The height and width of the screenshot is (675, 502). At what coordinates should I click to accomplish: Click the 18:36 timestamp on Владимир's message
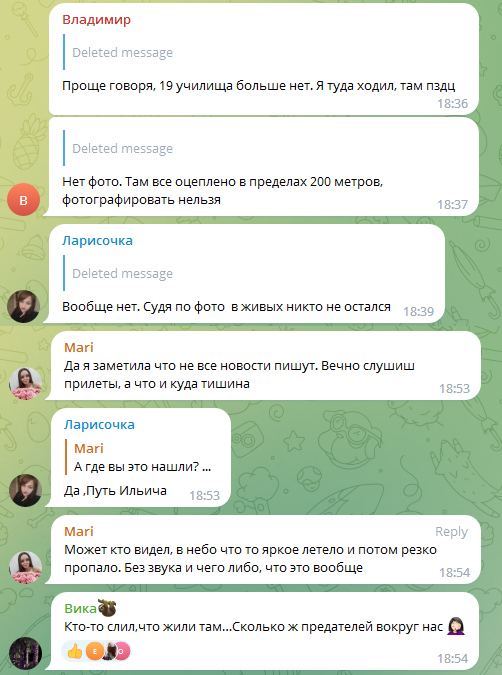pyautogui.click(x=452, y=103)
